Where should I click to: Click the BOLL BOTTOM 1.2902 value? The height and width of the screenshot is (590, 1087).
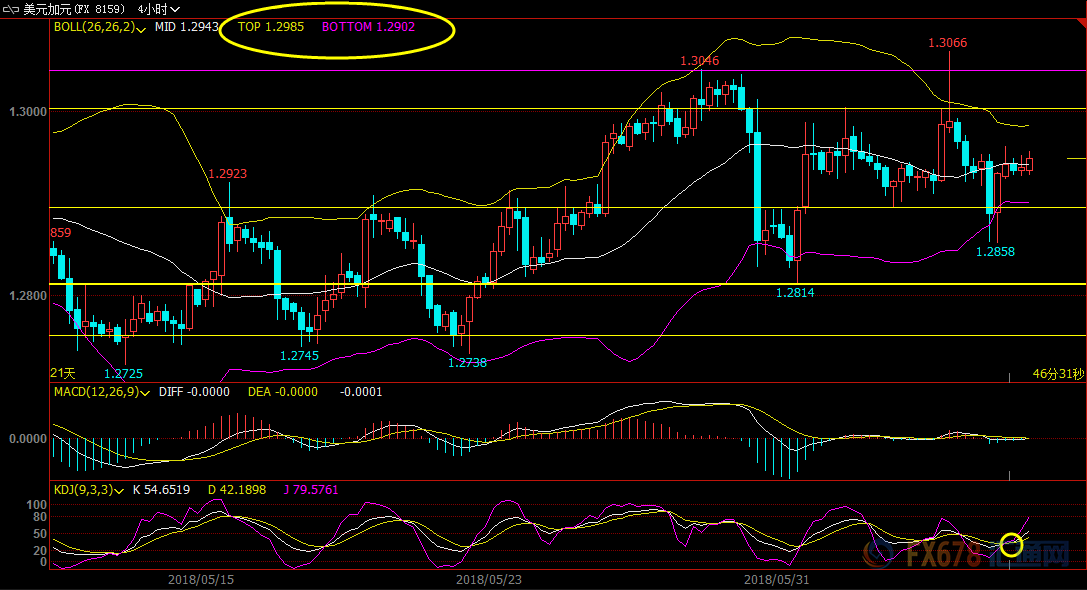(x=368, y=27)
